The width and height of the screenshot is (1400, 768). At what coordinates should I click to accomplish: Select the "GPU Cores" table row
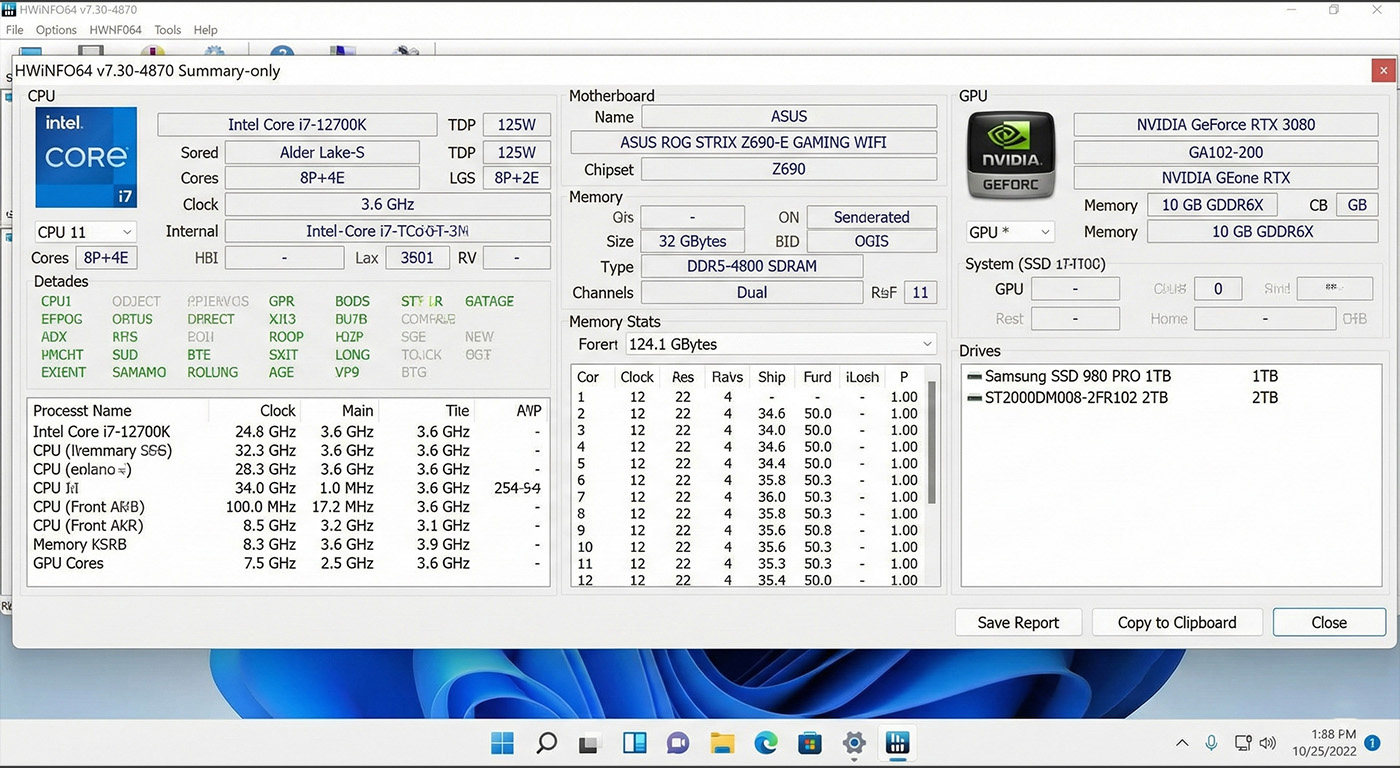[288, 564]
